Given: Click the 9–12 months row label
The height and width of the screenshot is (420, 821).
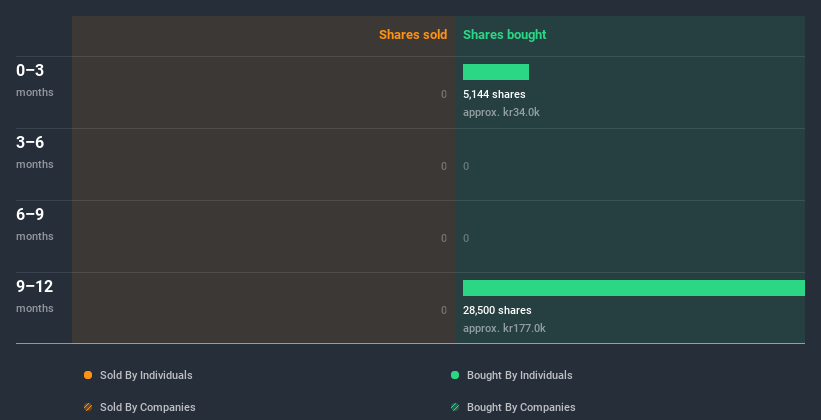Looking at the screenshot, I should coord(35,296).
